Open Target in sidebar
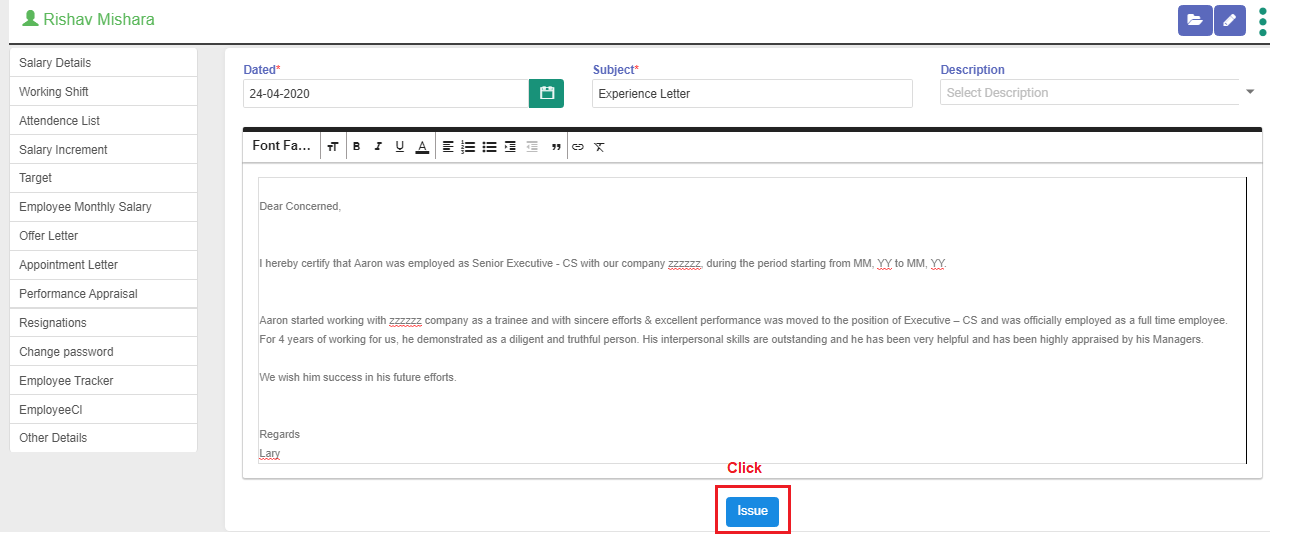1301x536 pixels. (104, 178)
